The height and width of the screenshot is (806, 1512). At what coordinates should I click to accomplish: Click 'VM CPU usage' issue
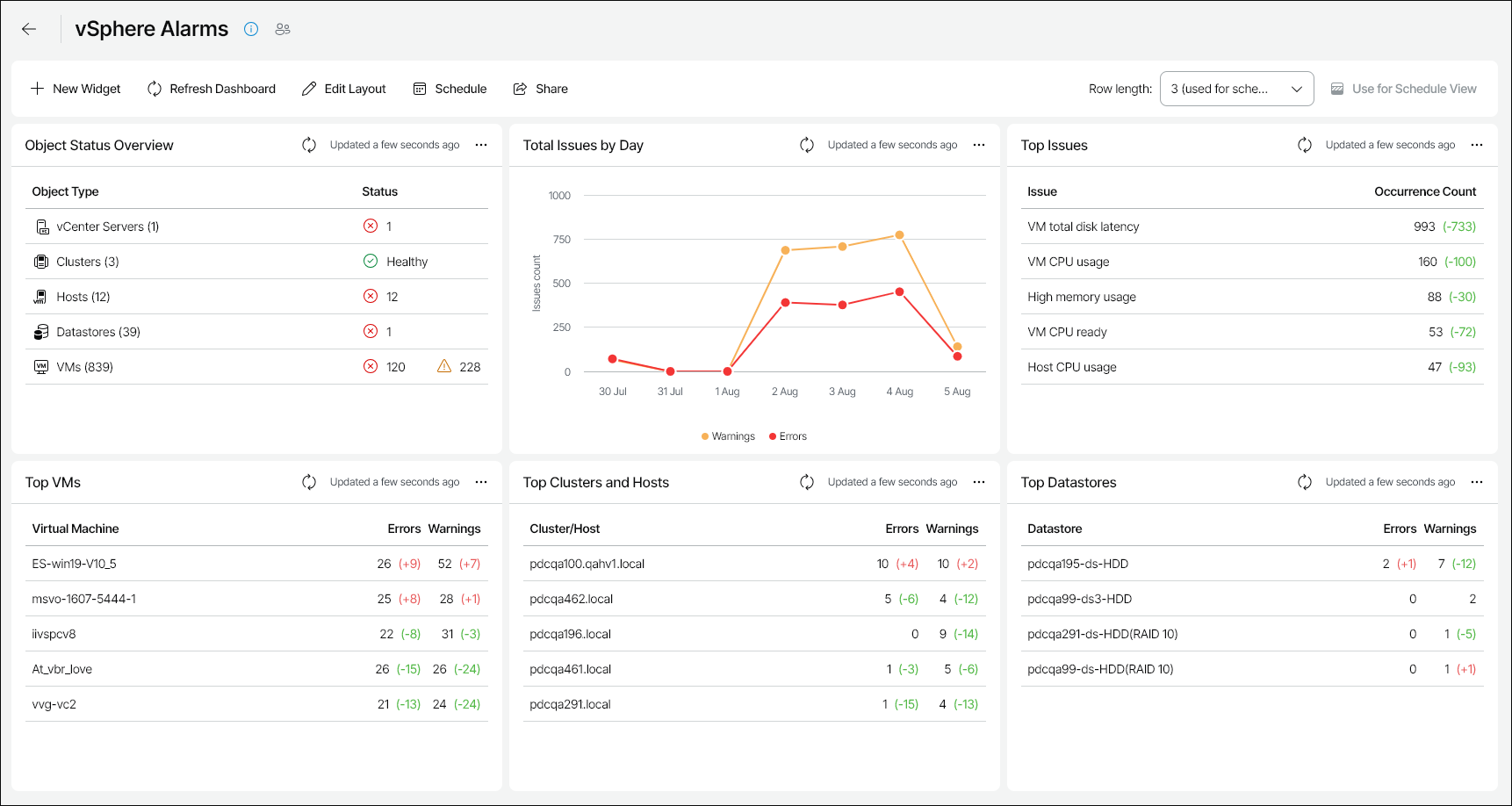click(x=1069, y=262)
